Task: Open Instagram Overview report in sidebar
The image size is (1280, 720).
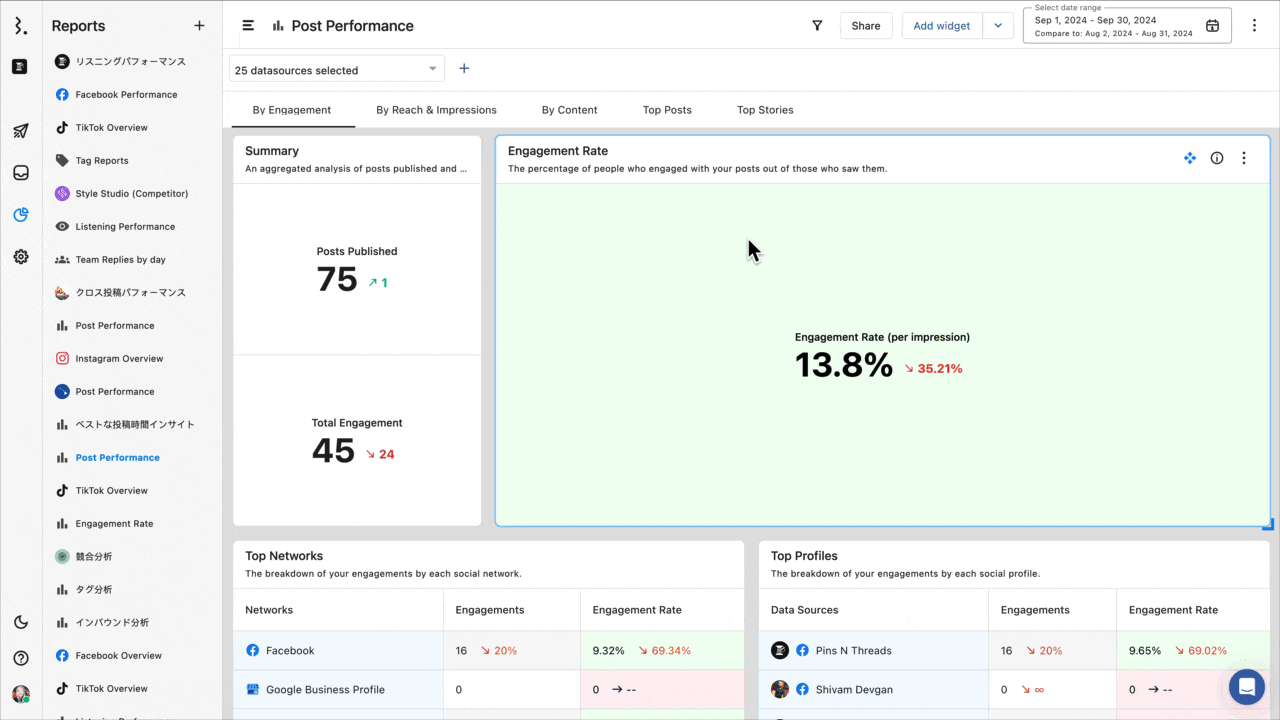Action: 119,358
